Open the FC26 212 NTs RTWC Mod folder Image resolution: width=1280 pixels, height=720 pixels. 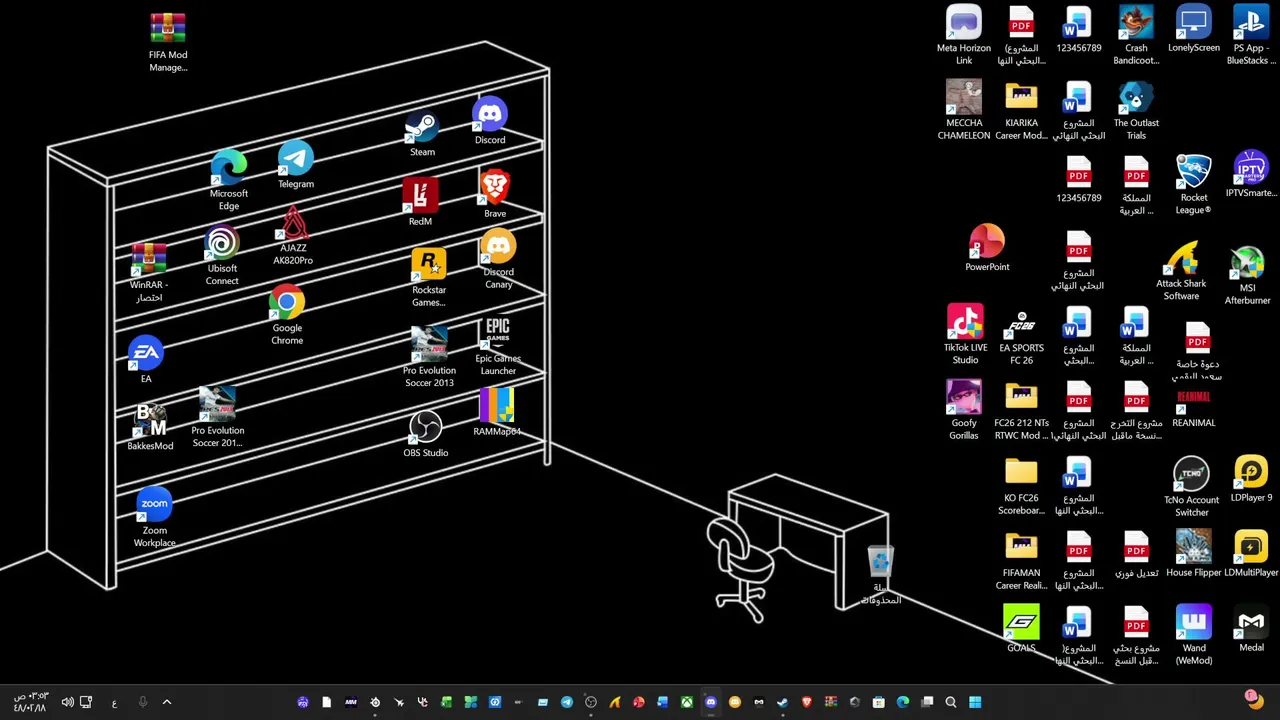(x=1021, y=411)
